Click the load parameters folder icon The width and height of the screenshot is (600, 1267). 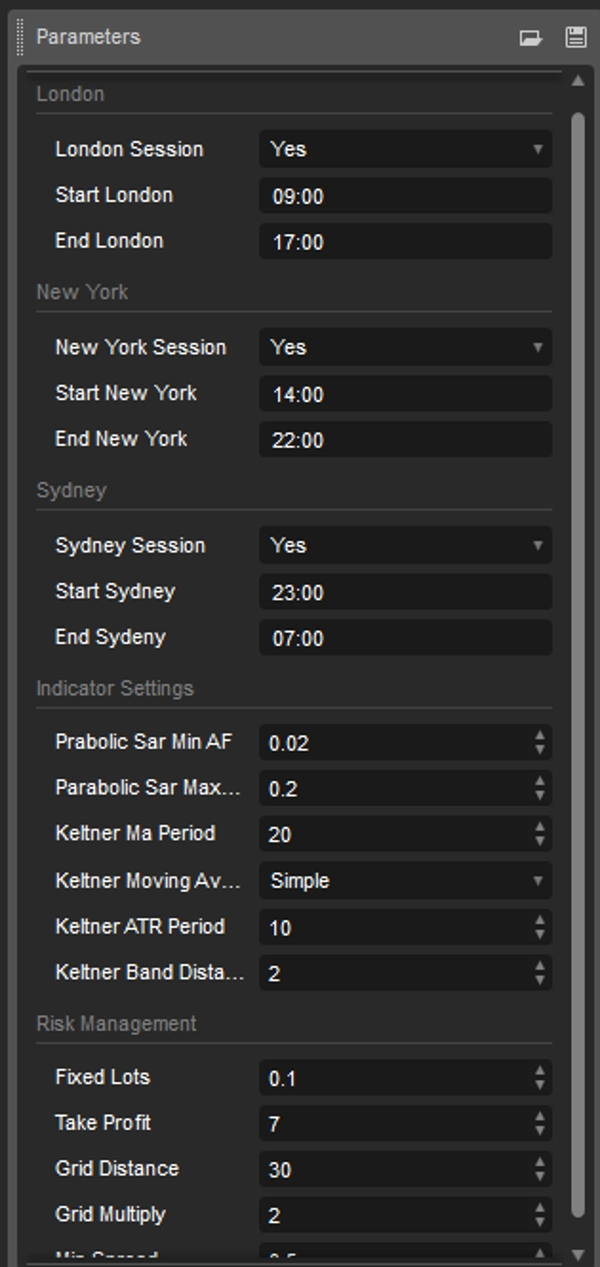530,38
